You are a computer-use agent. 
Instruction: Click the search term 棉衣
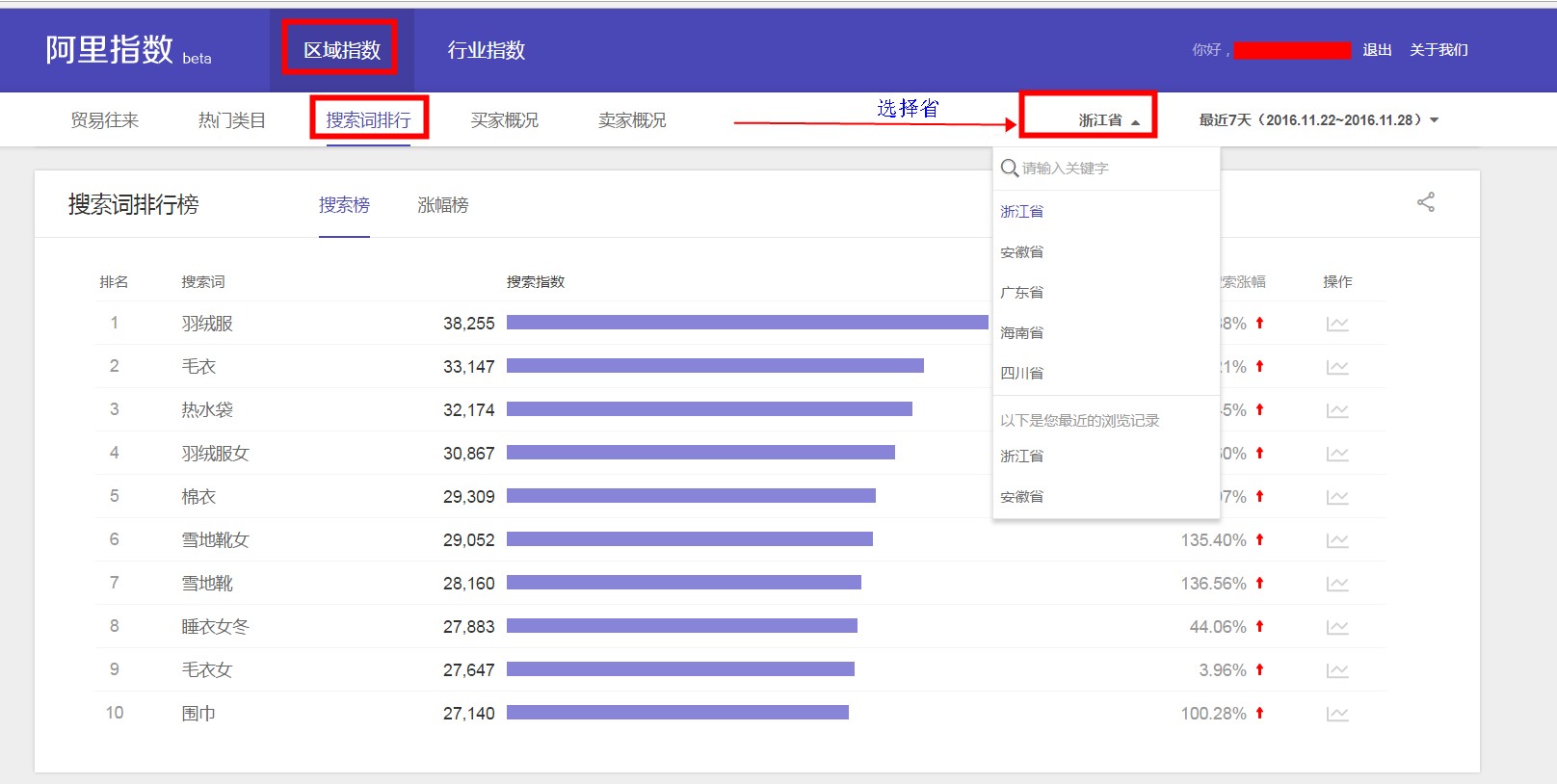[198, 497]
